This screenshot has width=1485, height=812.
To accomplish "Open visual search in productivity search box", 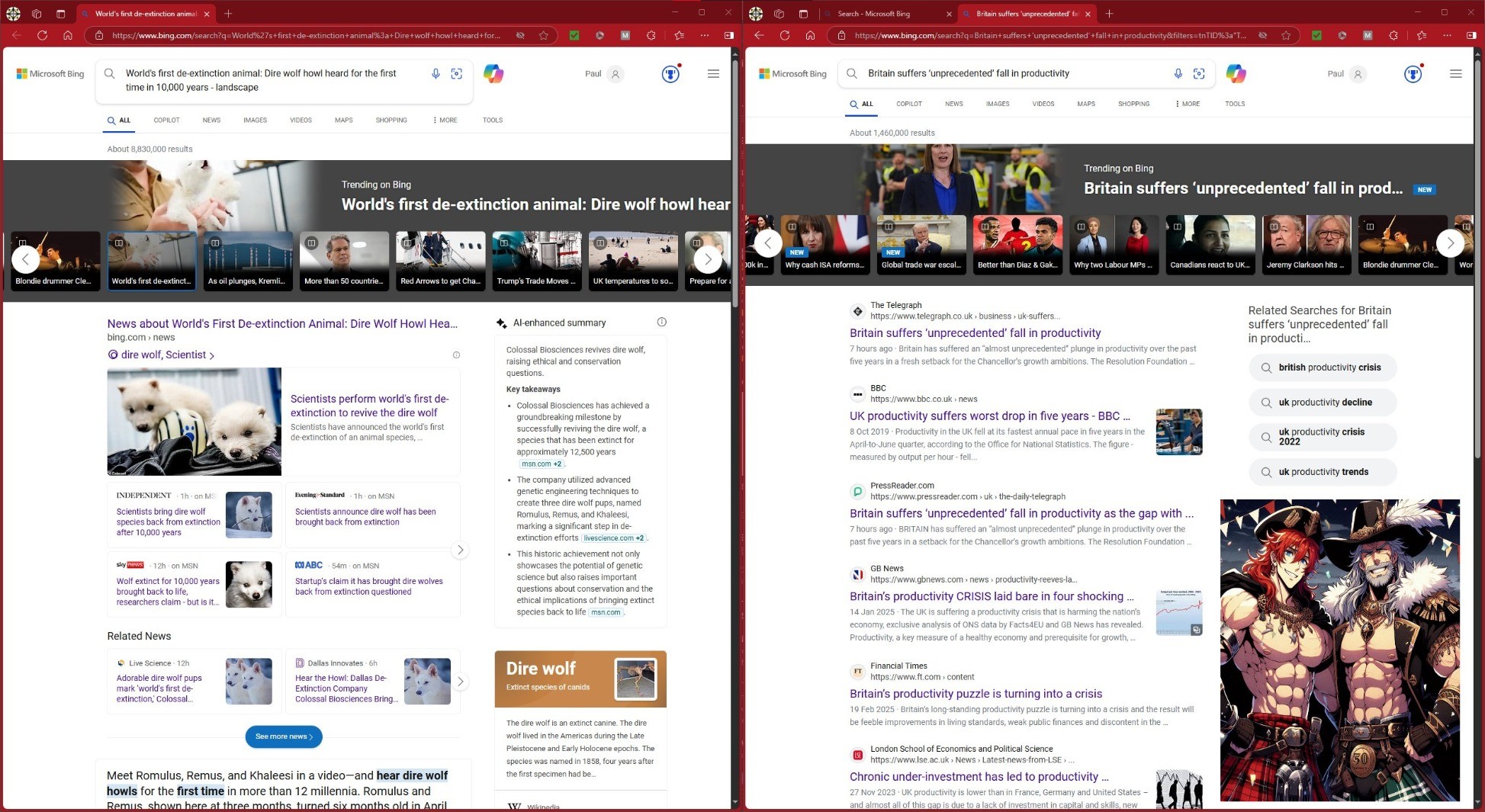I will point(1199,74).
